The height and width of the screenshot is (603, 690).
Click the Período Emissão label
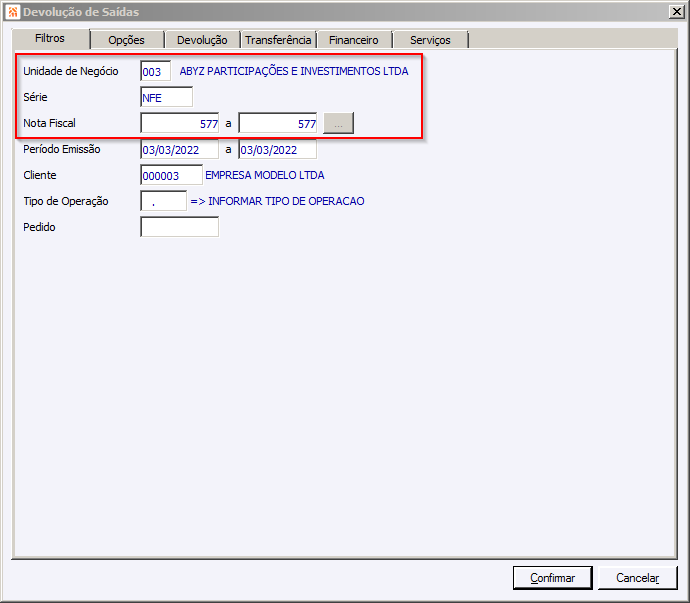point(62,149)
